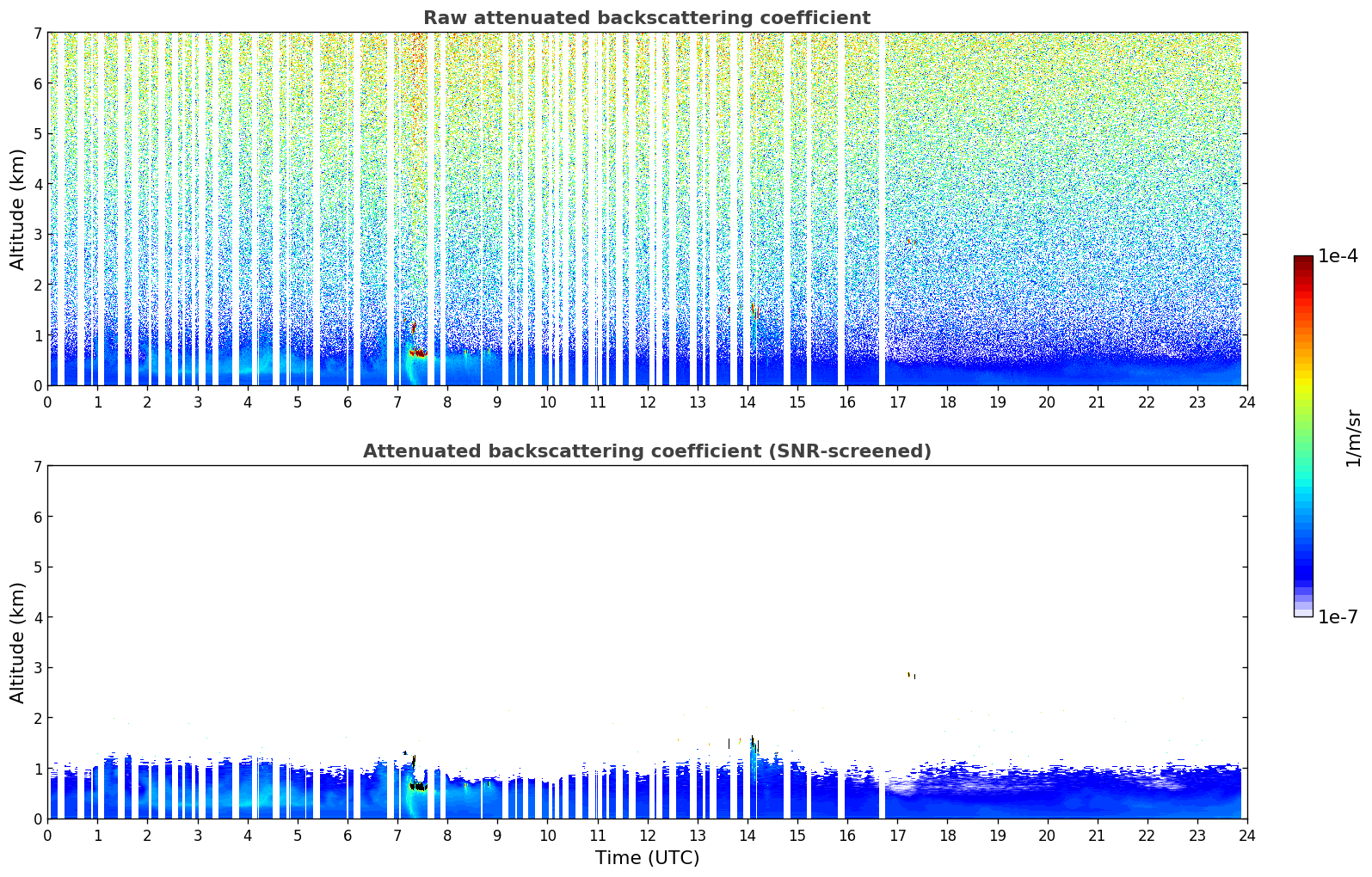Click time tick '18' under the SNR-screened plot
The image size is (1372, 877).
947,835
